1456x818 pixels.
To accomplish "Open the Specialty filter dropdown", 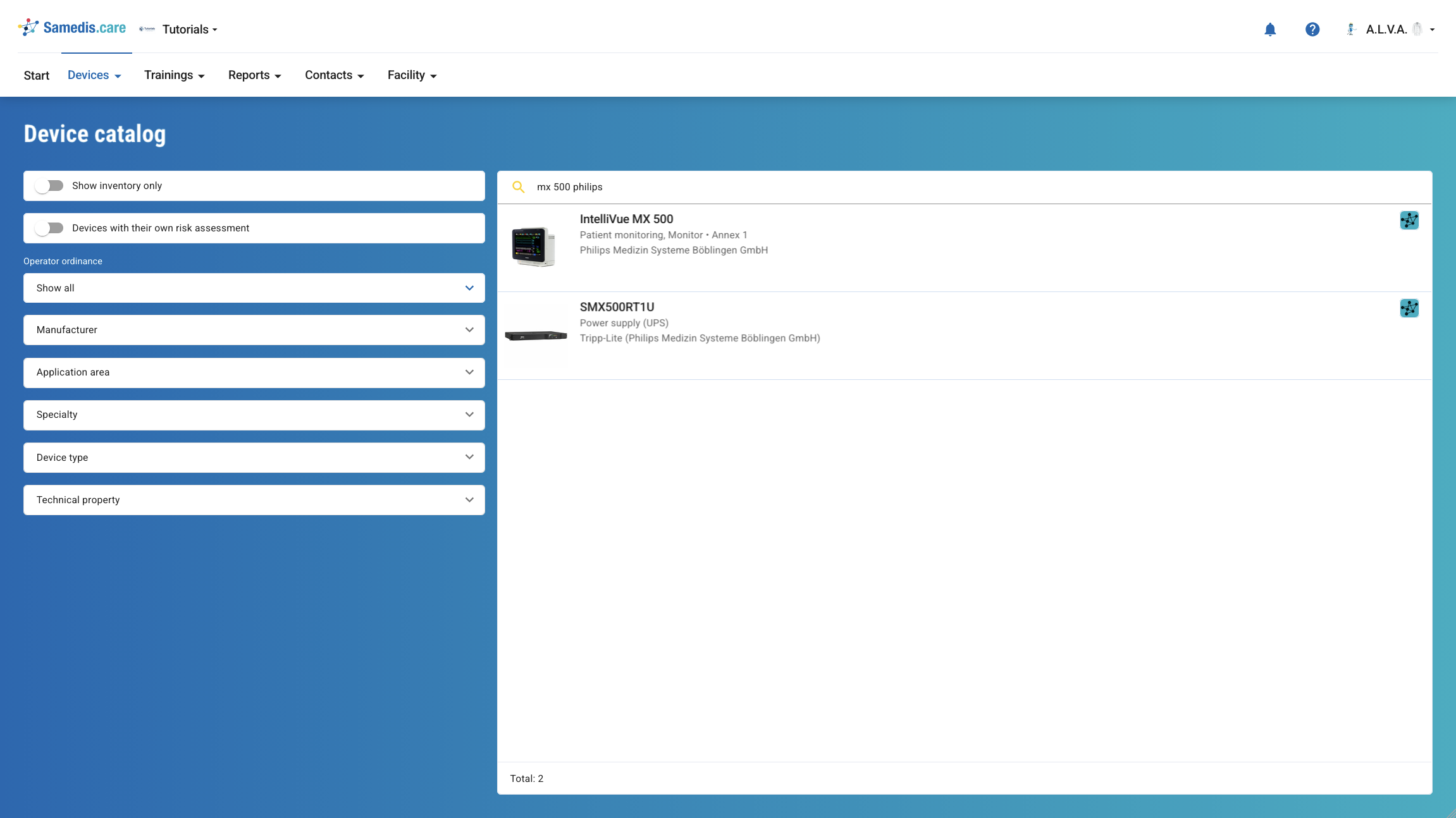I will click(254, 415).
